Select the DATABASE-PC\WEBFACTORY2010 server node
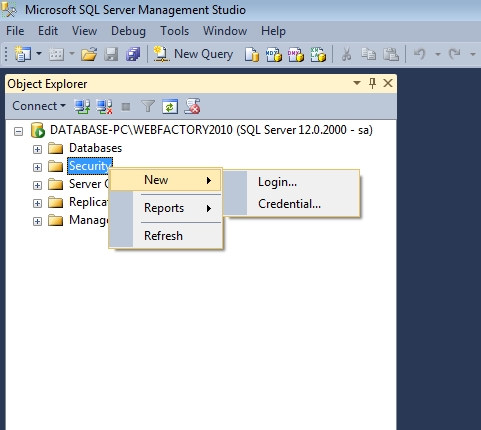481x430 pixels. (x=211, y=130)
